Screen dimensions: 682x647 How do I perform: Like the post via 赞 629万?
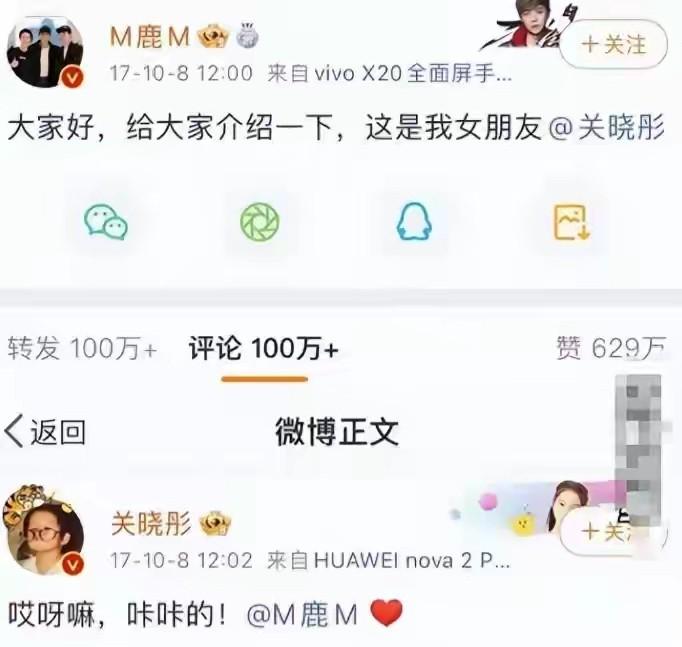(x=611, y=348)
